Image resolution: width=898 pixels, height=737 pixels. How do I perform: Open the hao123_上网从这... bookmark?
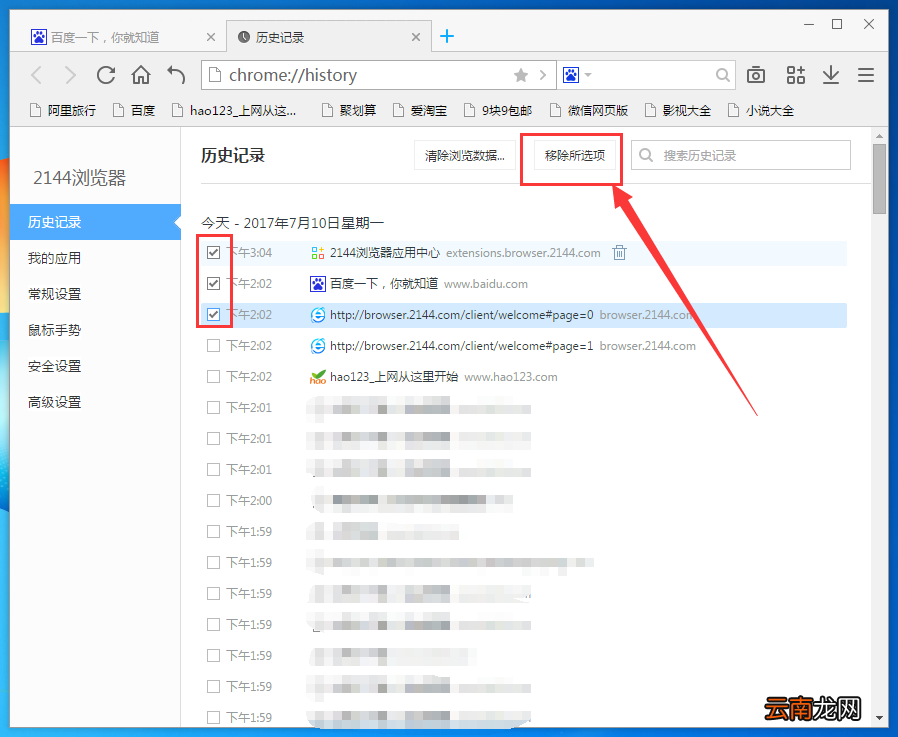(234, 111)
